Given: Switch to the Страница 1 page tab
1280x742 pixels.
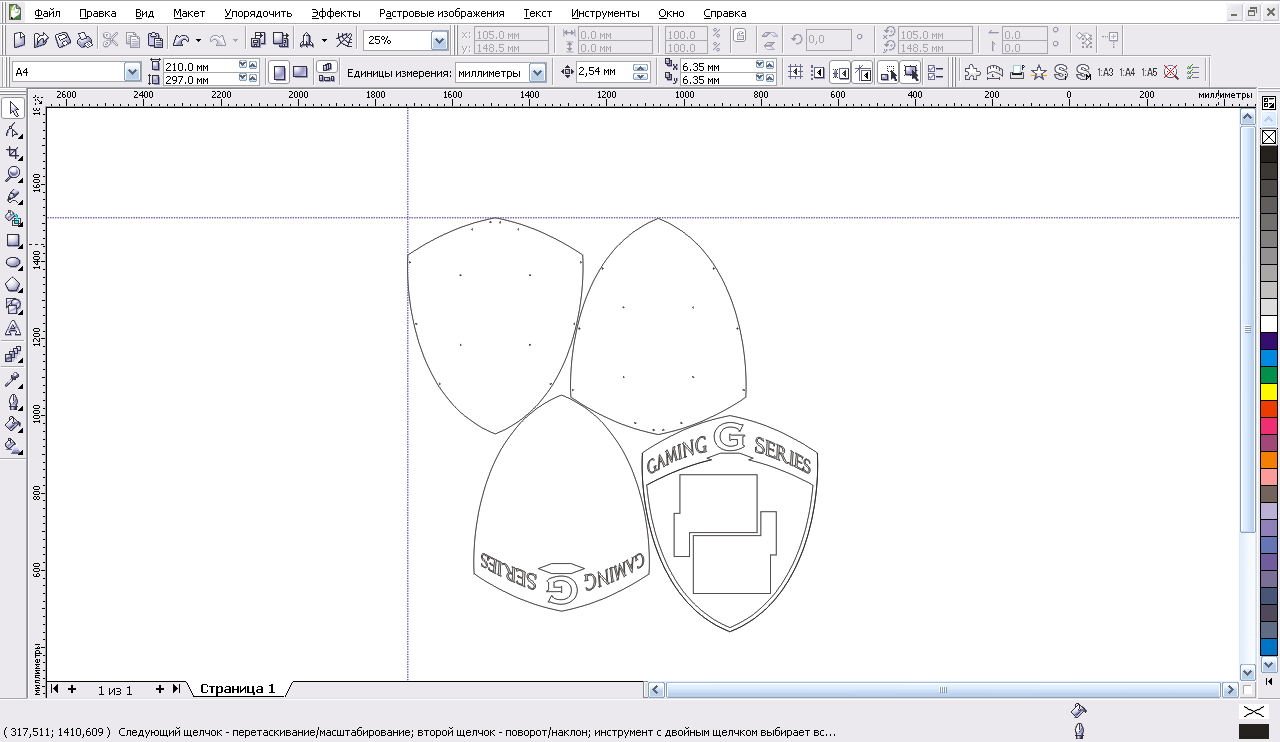Looking at the screenshot, I should pyautogui.click(x=237, y=689).
